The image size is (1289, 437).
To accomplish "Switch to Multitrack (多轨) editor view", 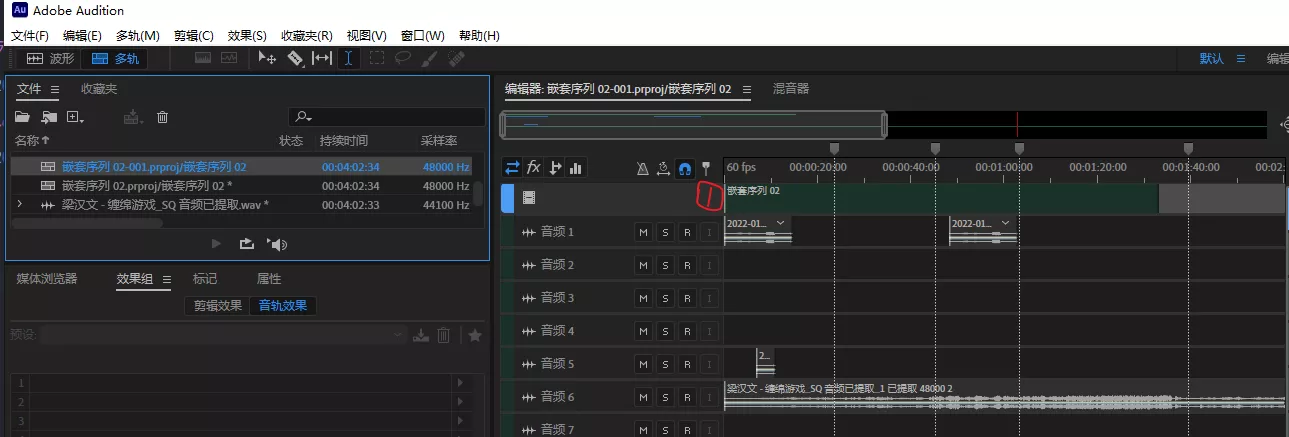I will (115, 59).
